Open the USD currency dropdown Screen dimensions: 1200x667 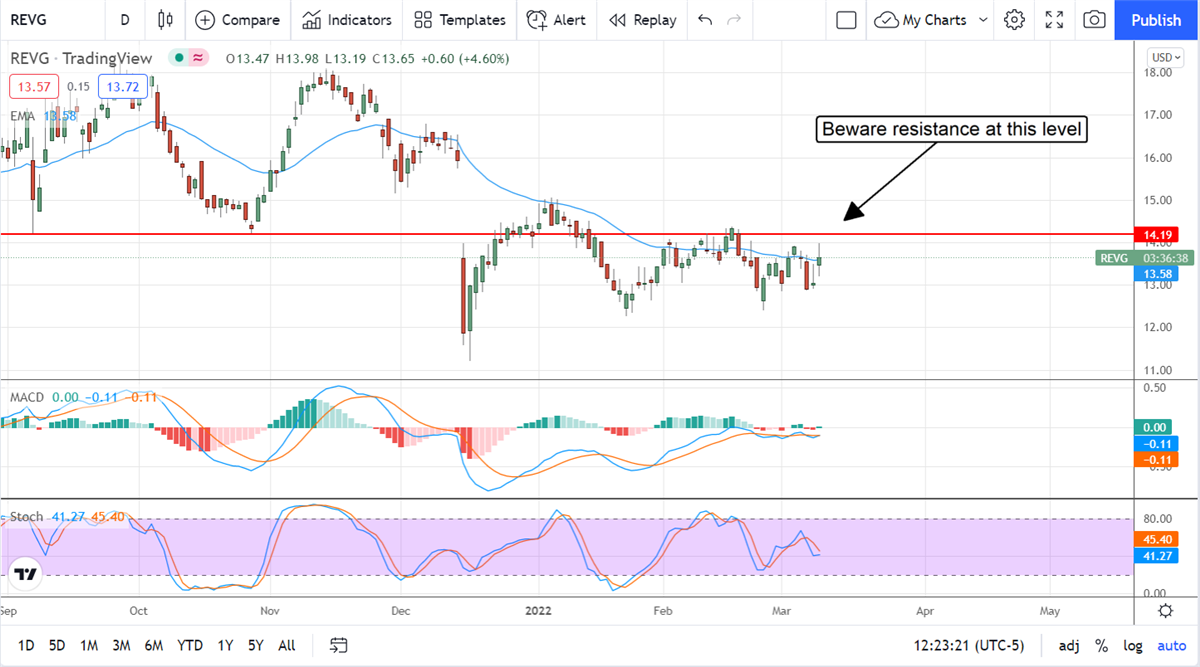click(1166, 57)
